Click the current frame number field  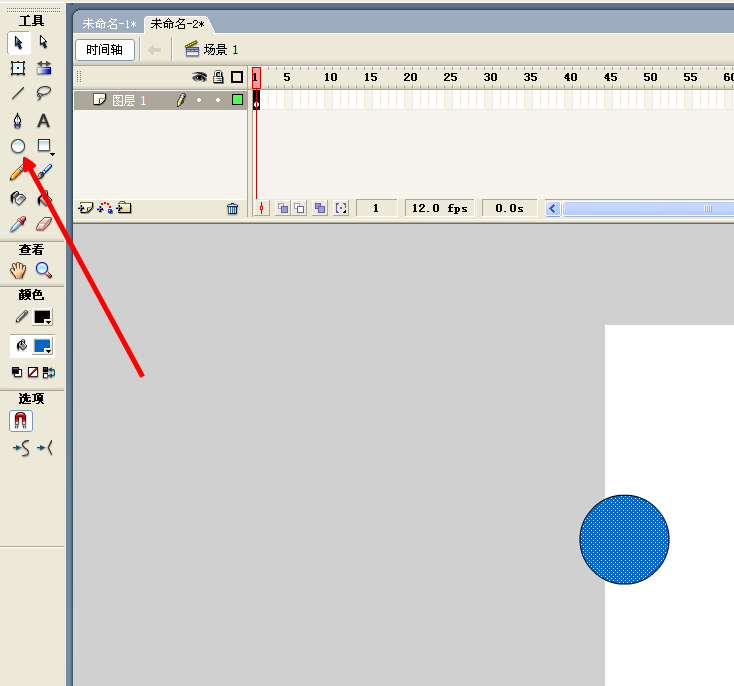click(376, 208)
